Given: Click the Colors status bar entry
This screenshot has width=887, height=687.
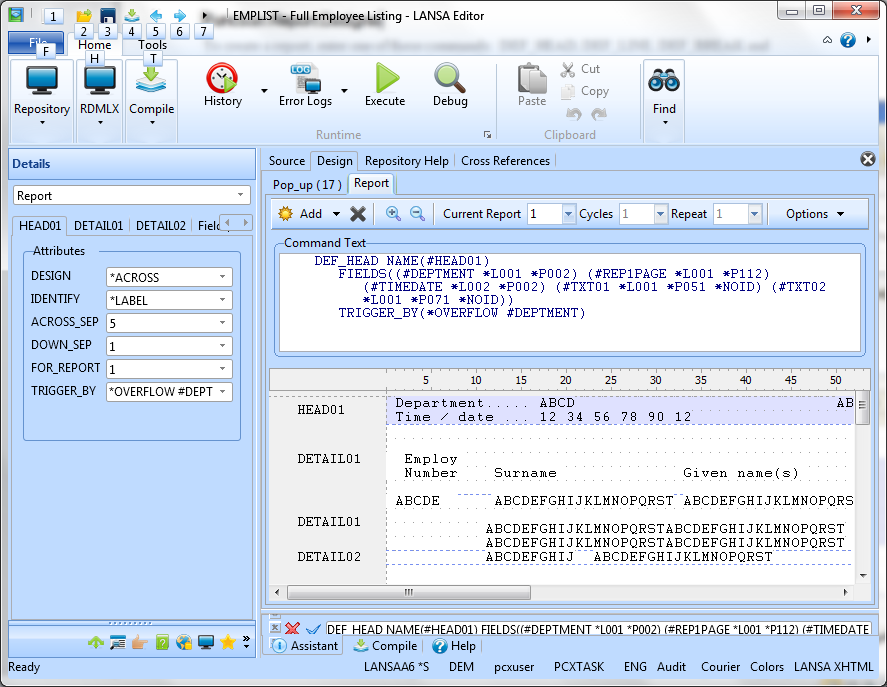Looking at the screenshot, I should tap(767, 667).
